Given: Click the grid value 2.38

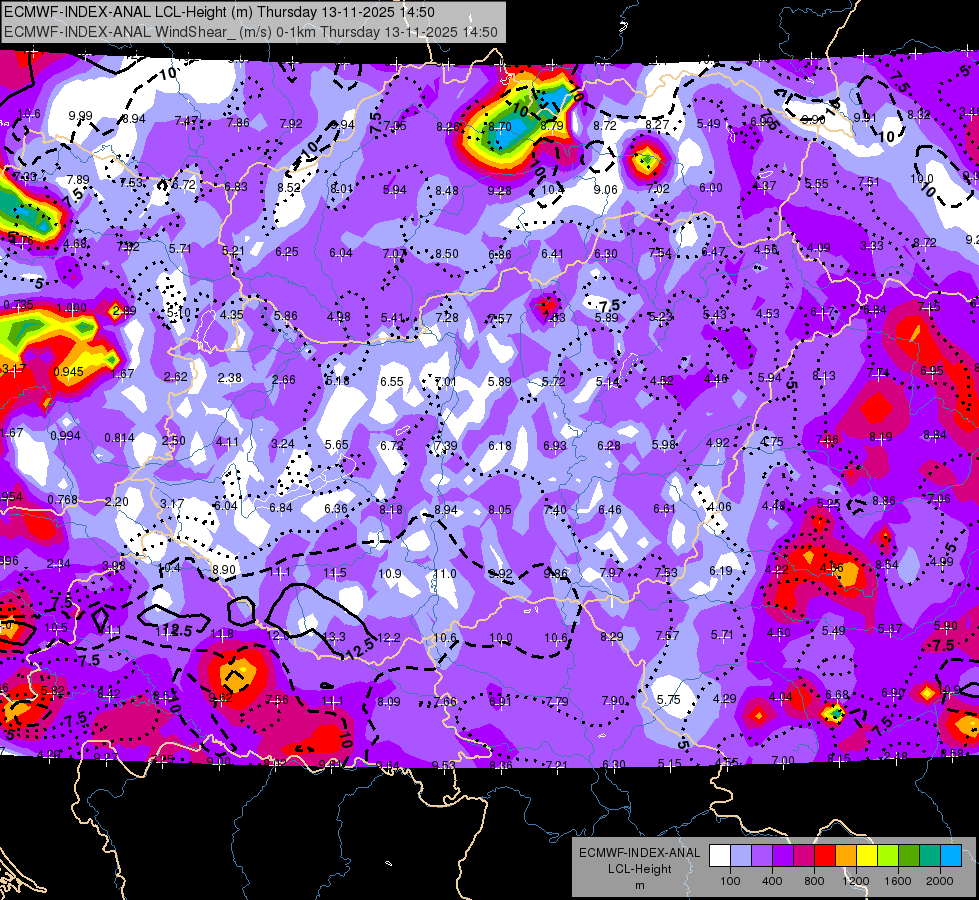Looking at the screenshot, I should (x=230, y=378).
